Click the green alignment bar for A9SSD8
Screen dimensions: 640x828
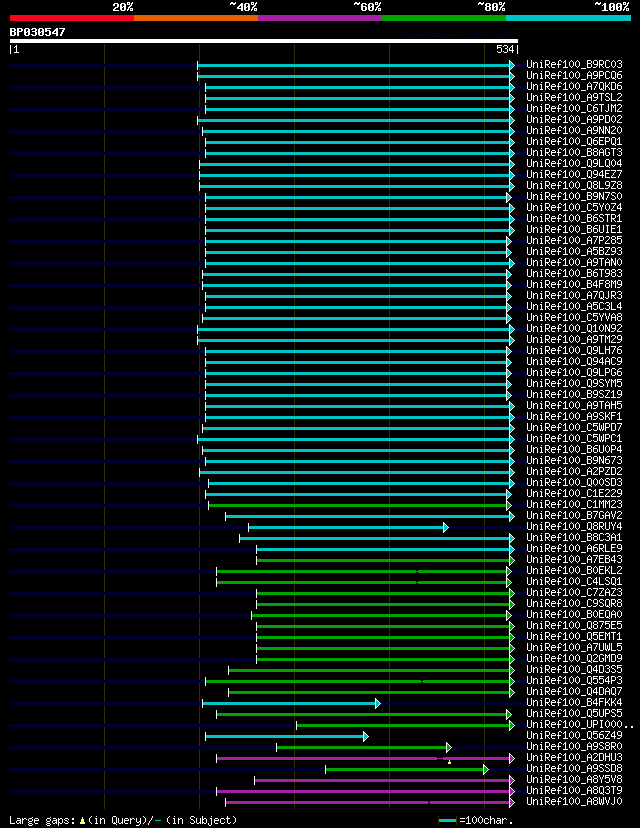[x=407, y=769]
